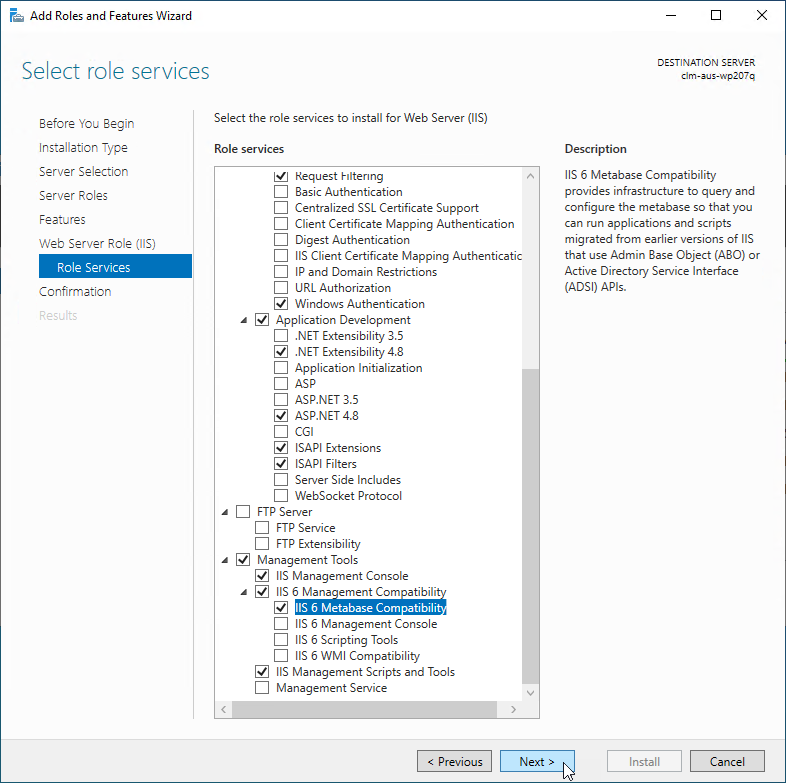Select the FTP Server label

click(x=284, y=512)
